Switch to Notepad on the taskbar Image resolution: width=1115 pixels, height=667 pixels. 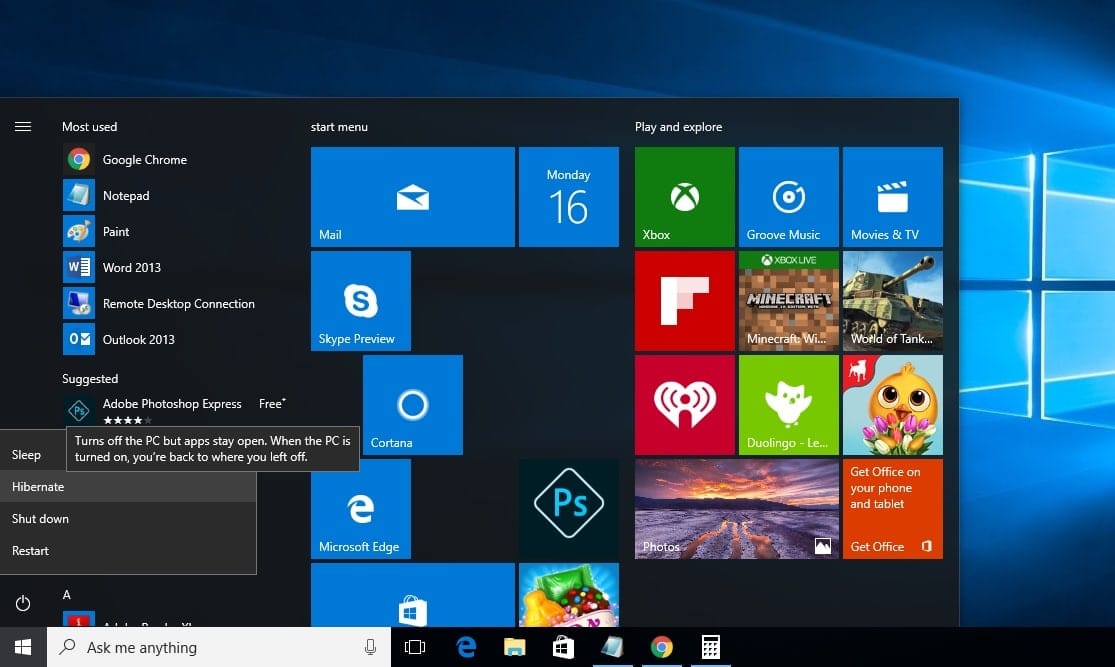(x=612, y=647)
